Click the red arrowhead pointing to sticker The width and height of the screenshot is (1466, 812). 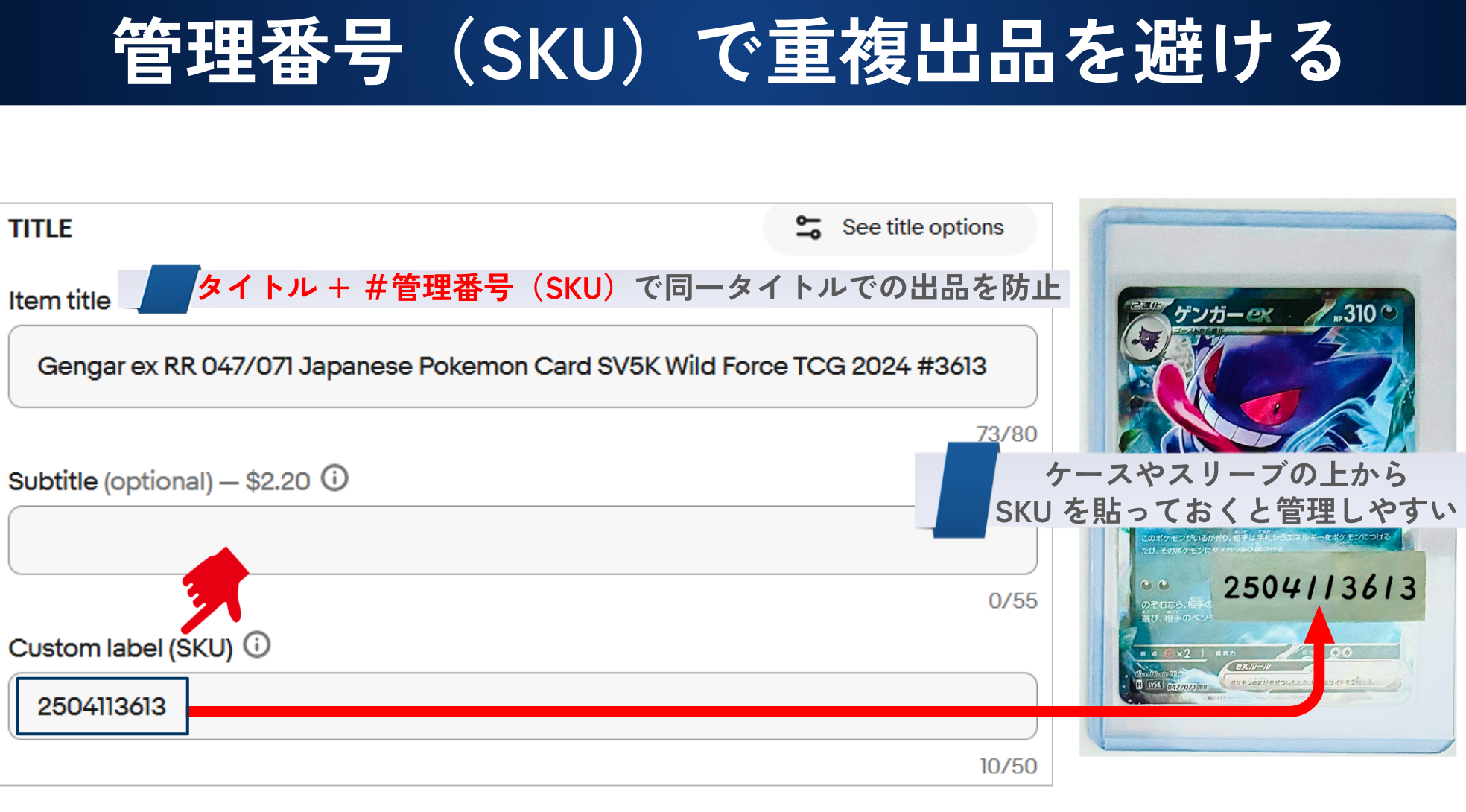point(1320,626)
